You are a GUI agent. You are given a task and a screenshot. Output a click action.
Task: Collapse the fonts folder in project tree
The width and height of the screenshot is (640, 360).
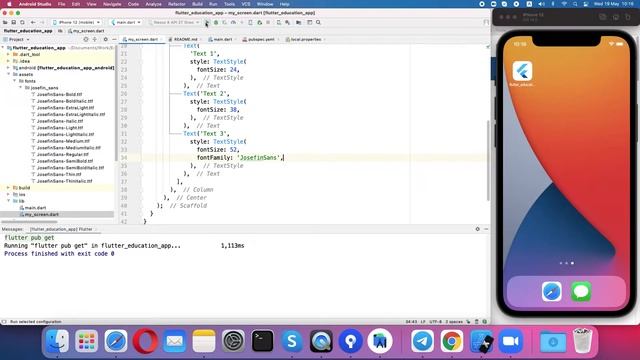pyautogui.click(x=15, y=81)
